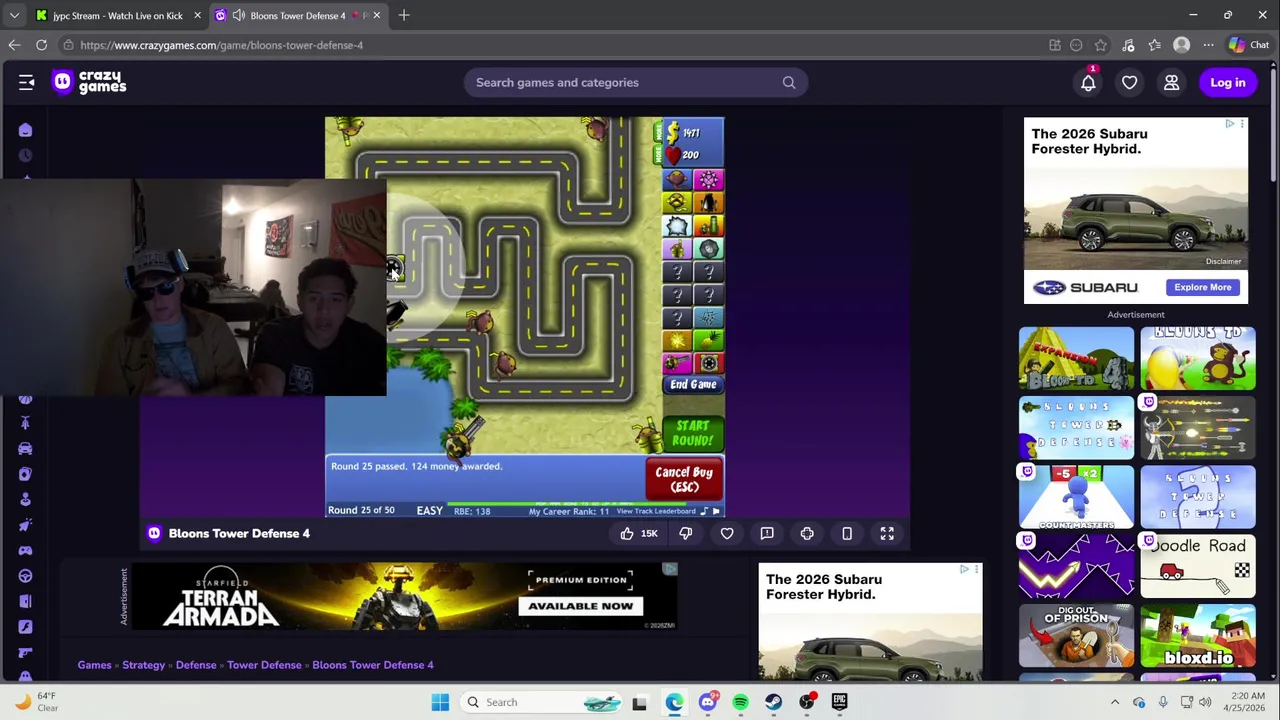
Task: Select the pink Tack Shooter tower icon
Action: [708, 180]
